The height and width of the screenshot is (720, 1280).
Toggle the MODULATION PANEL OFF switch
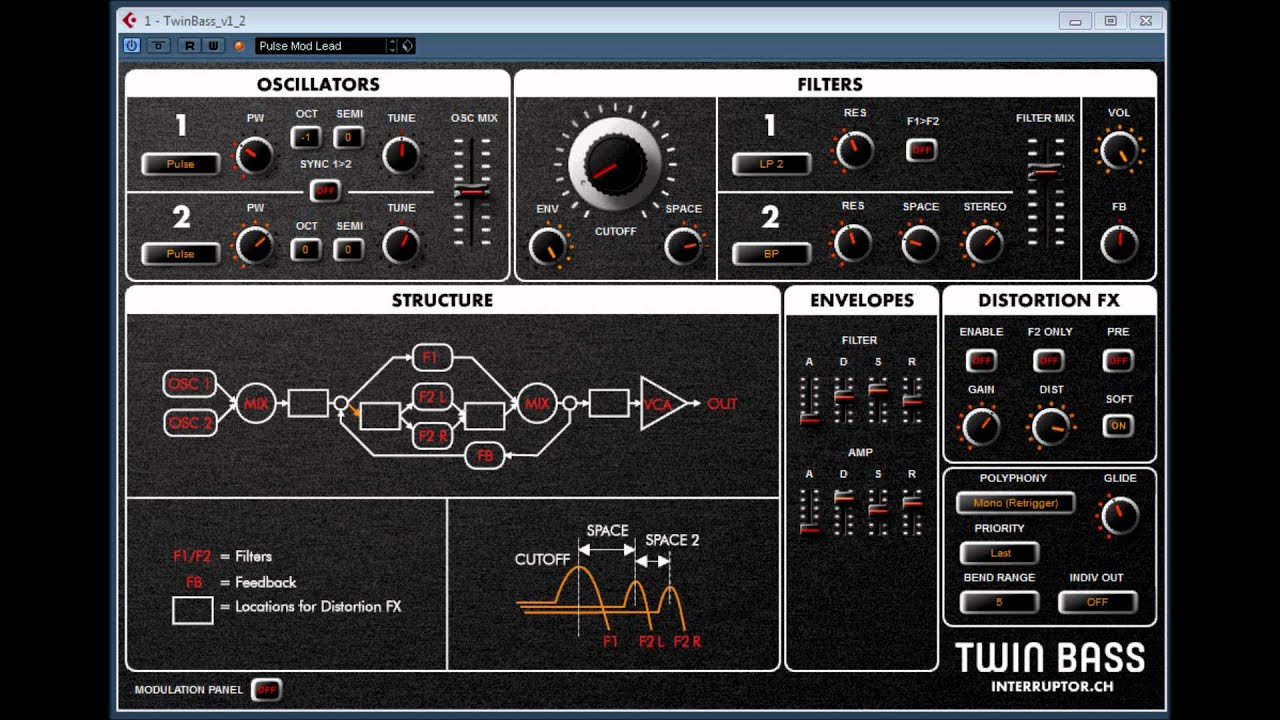pos(266,690)
